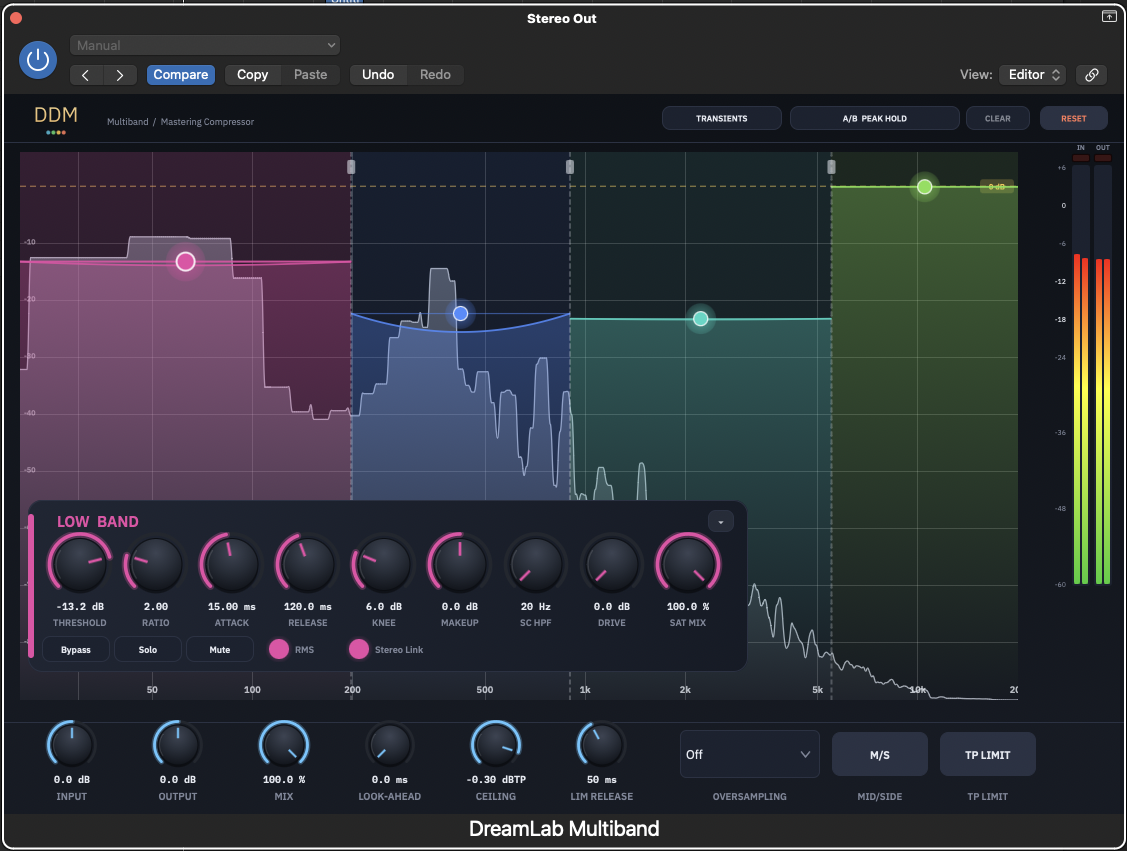
Task: Solo the low band
Action: click(x=148, y=649)
